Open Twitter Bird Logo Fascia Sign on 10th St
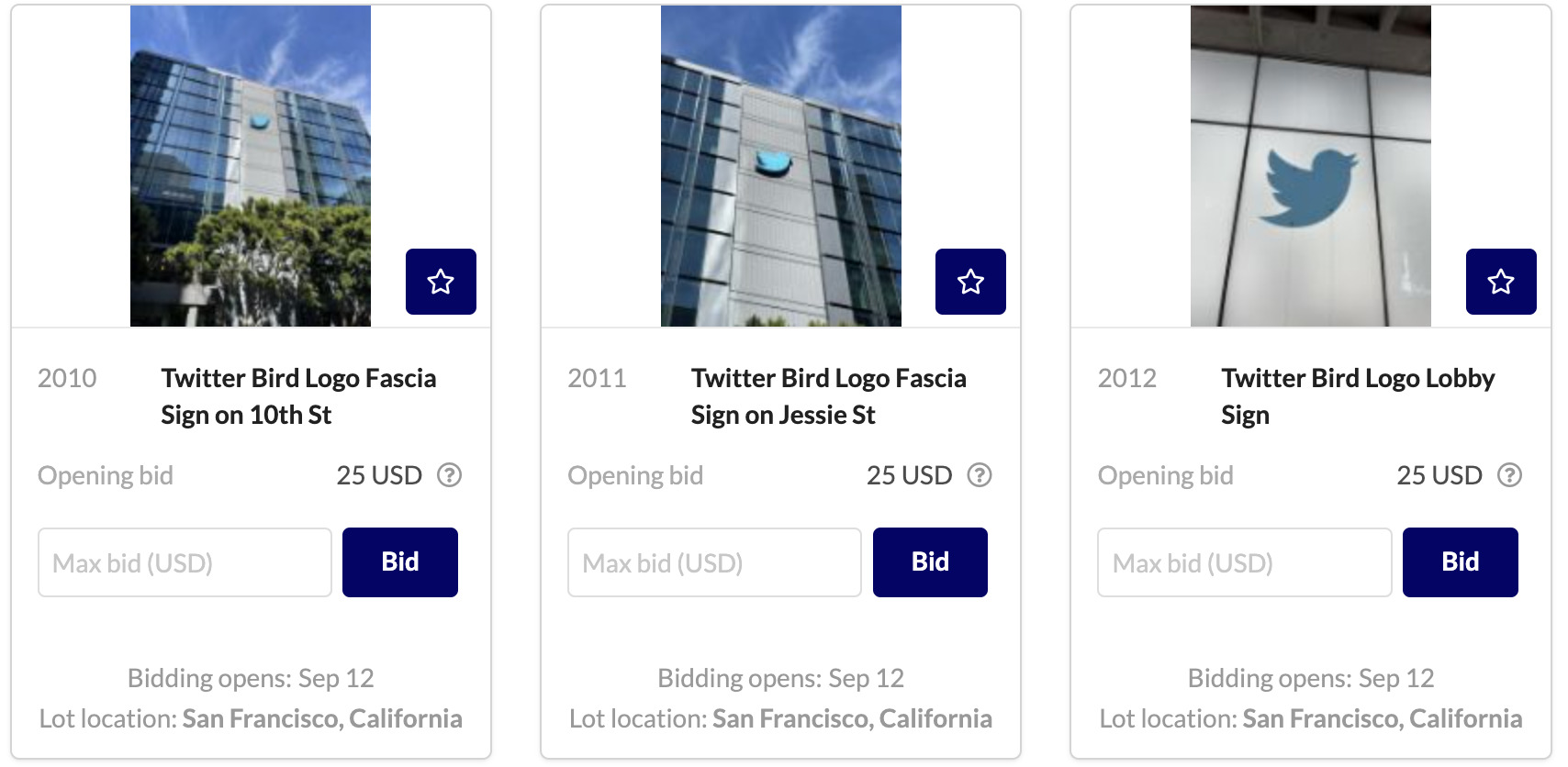This screenshot has height=767, width=1568. [x=298, y=396]
